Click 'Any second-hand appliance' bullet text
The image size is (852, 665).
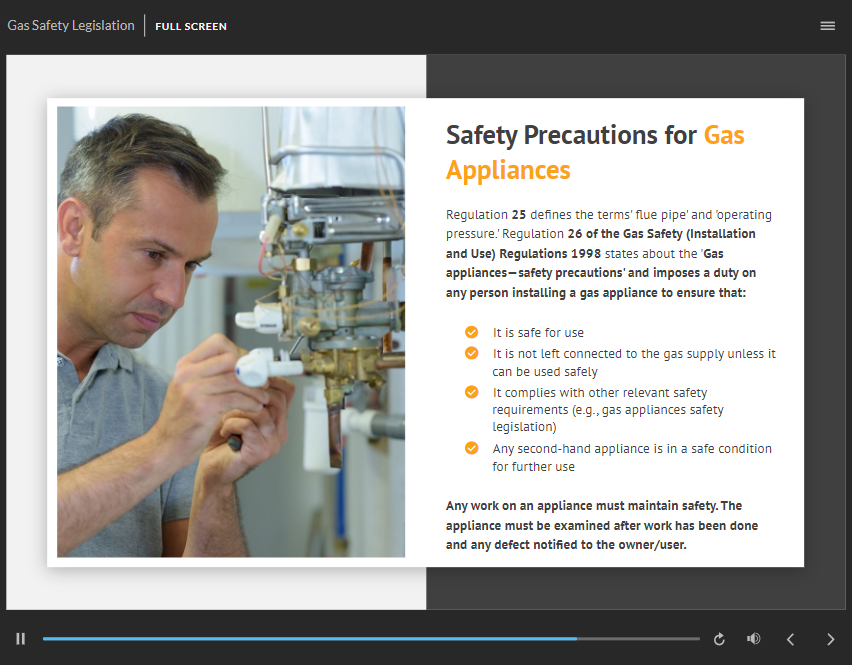click(632, 457)
